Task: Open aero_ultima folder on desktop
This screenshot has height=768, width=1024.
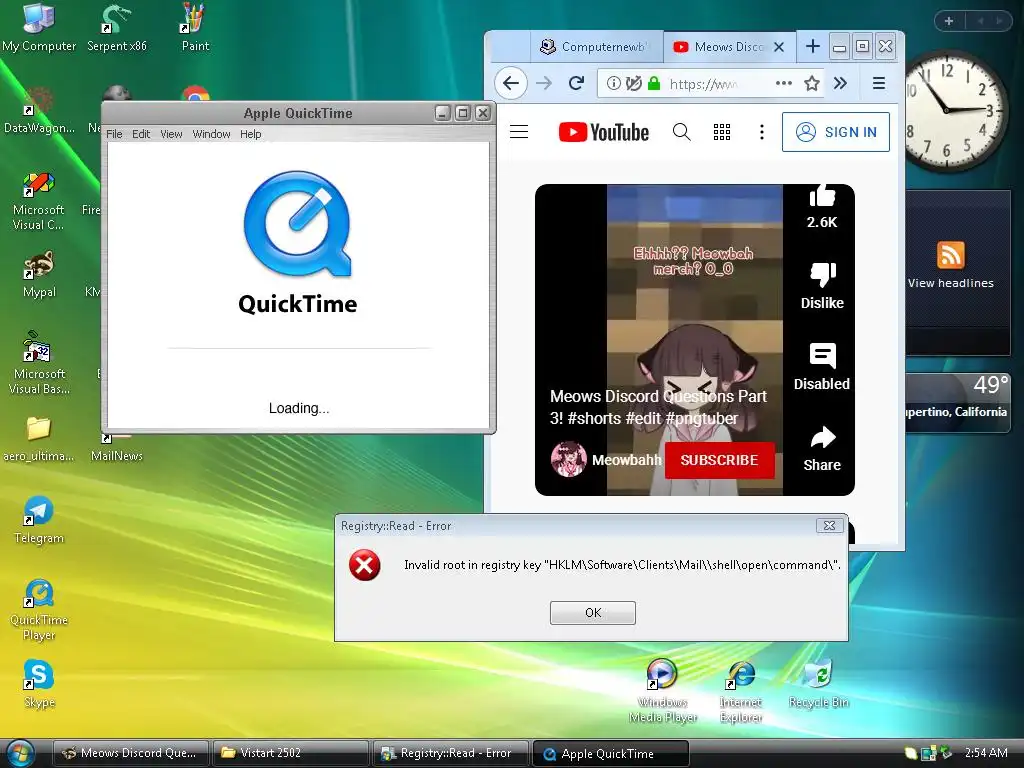Action: (39, 438)
